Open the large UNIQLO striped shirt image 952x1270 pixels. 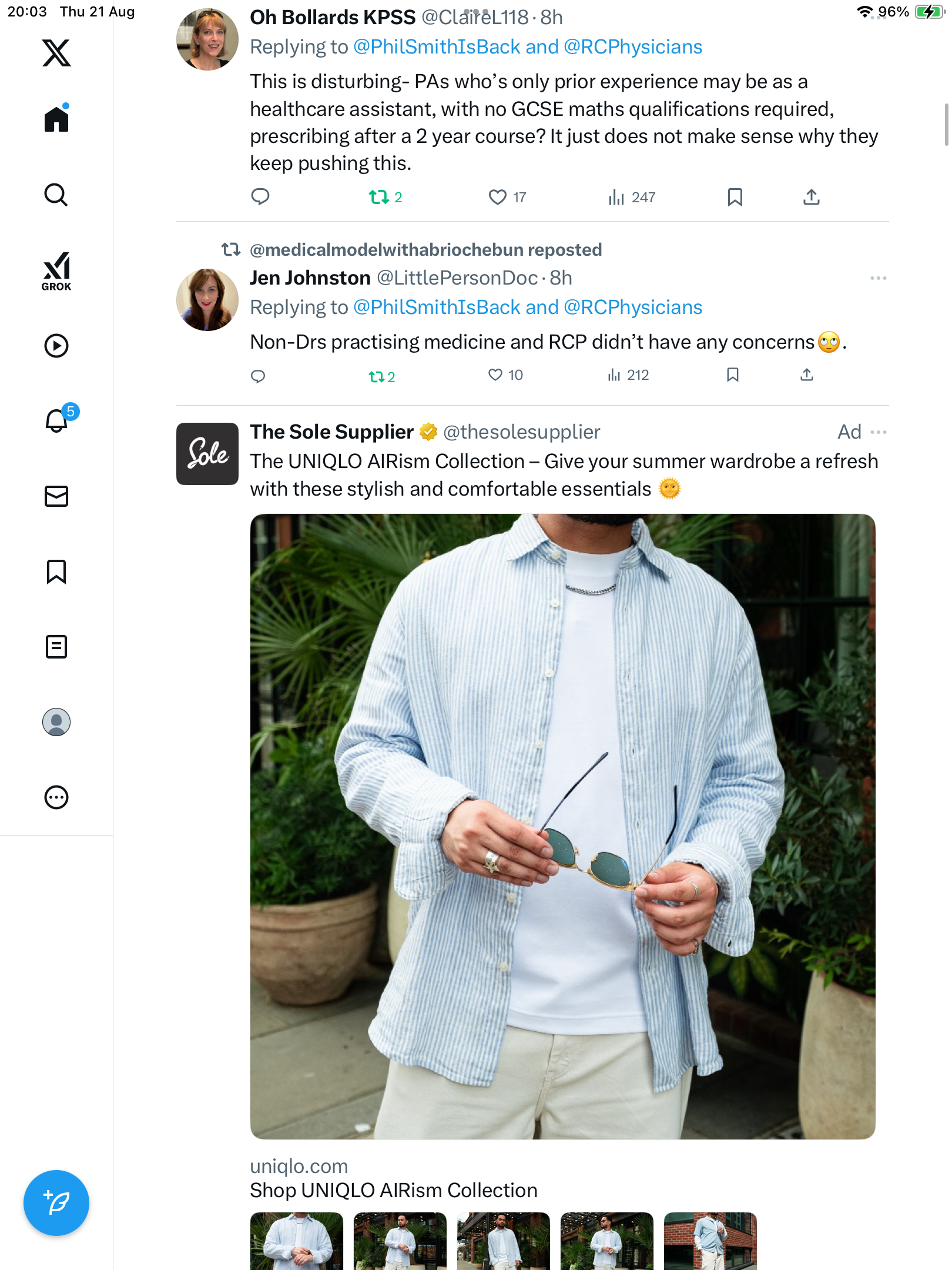562,826
